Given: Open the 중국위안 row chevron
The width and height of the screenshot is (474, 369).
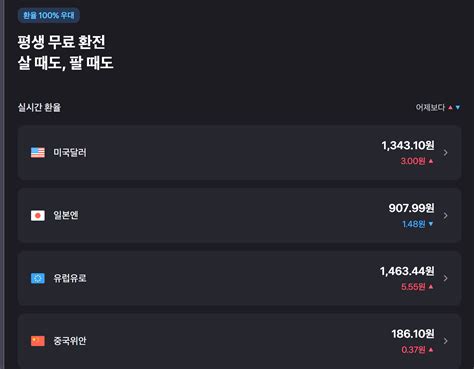Looking at the screenshot, I should pos(446,341).
